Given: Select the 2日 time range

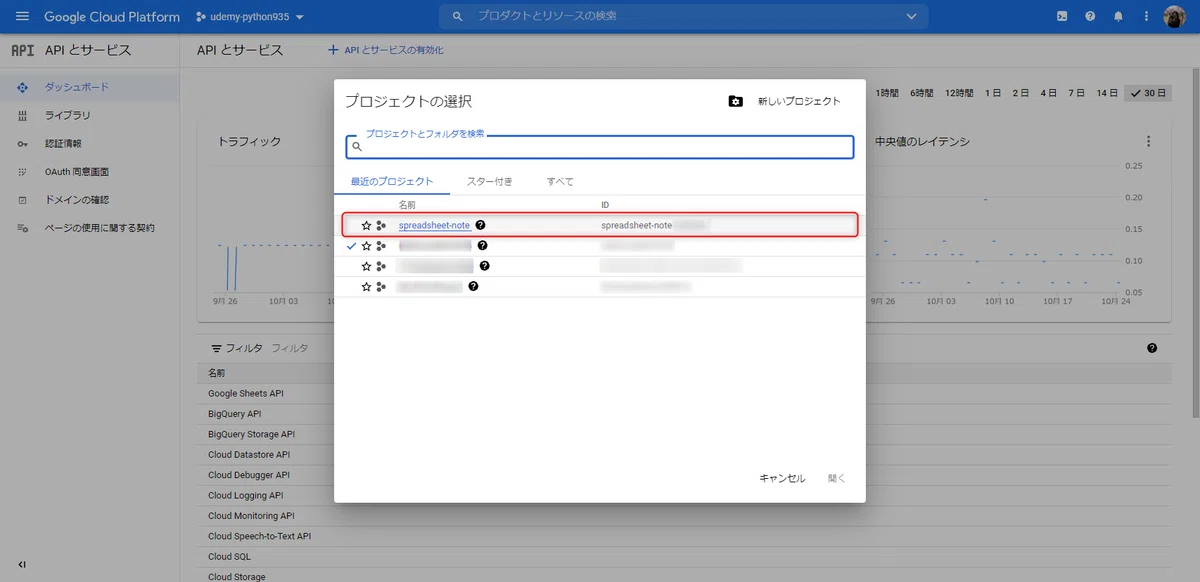Looking at the screenshot, I should (1021, 93).
